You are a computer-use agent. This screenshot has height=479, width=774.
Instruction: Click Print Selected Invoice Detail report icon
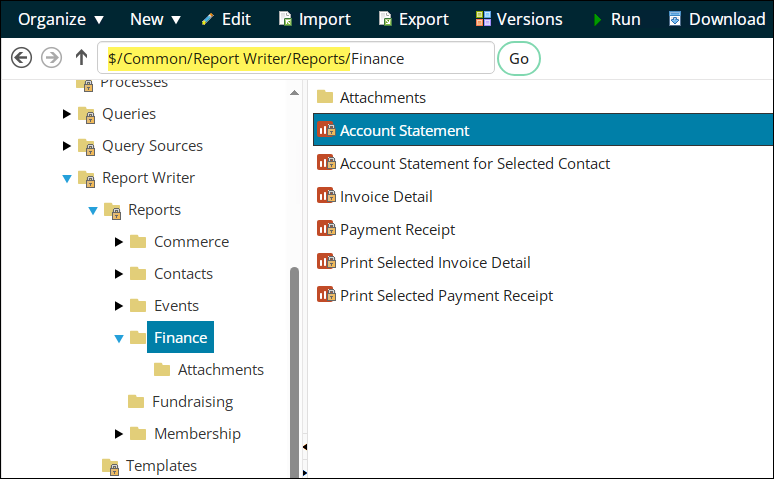click(326, 261)
